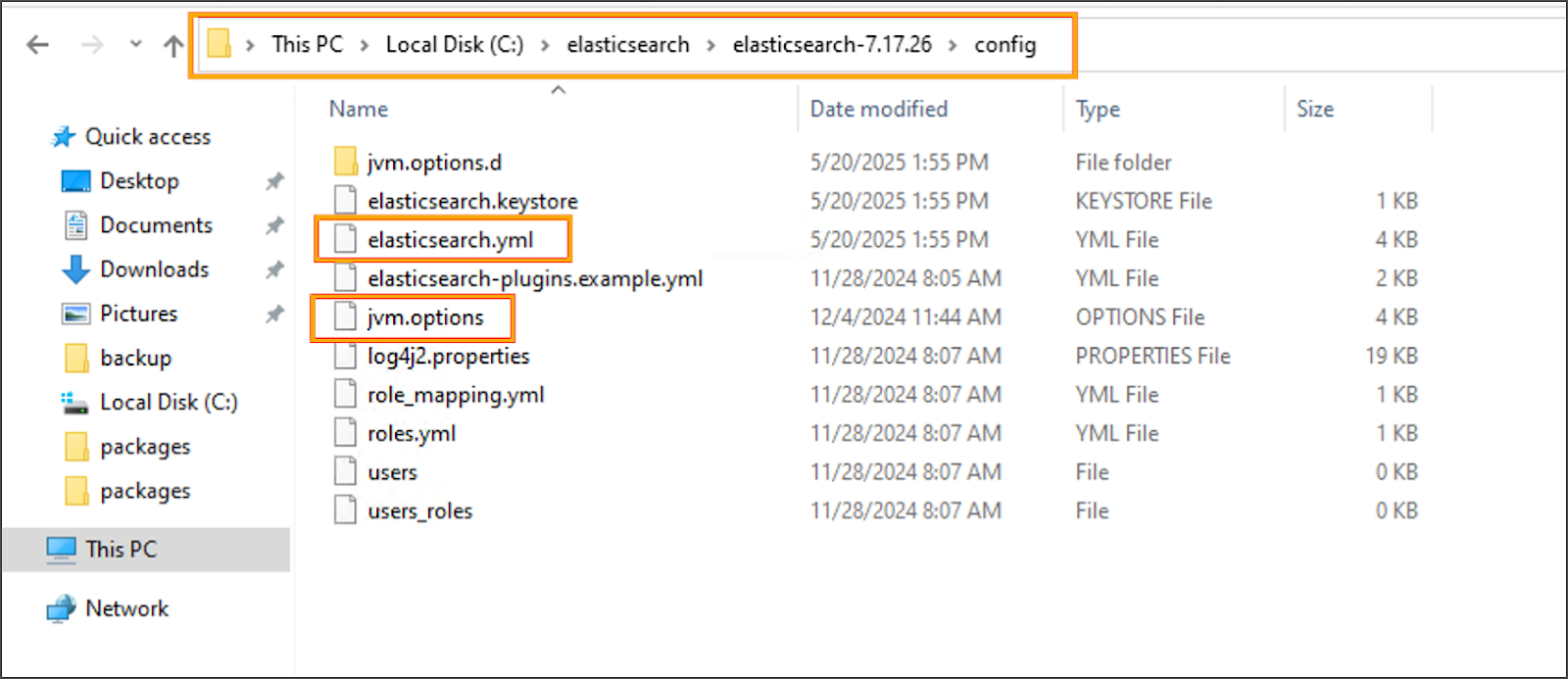
Task: Select the Network icon in navigation pane
Action: (x=61, y=608)
